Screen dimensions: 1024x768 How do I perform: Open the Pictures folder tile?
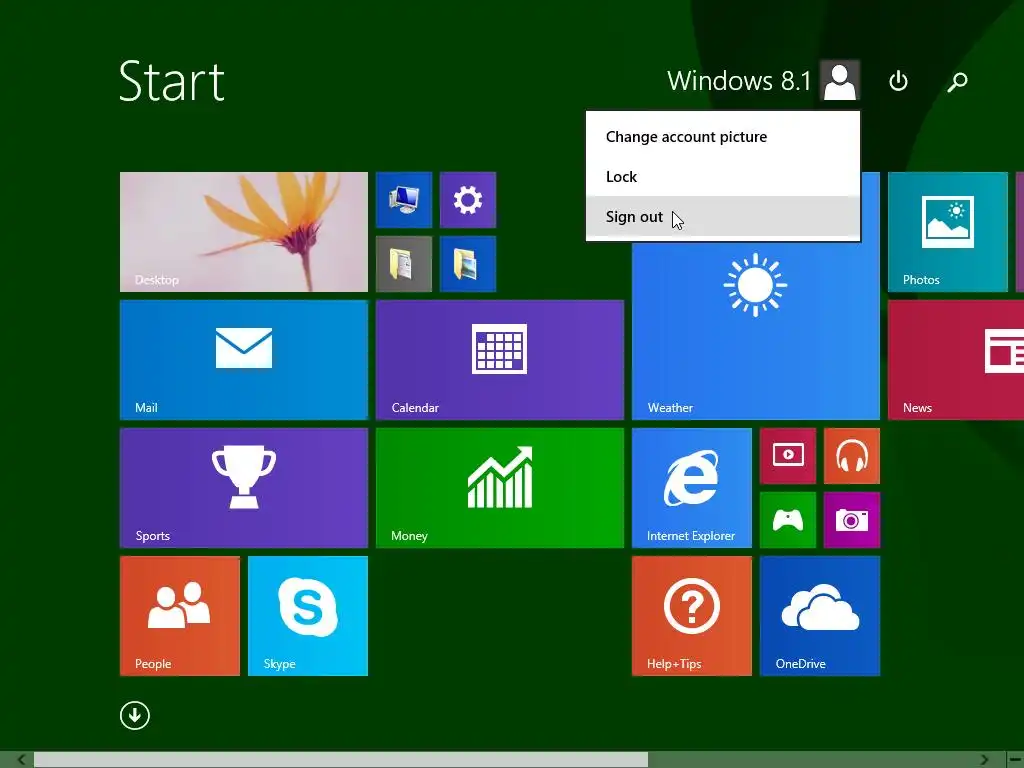[x=468, y=264]
